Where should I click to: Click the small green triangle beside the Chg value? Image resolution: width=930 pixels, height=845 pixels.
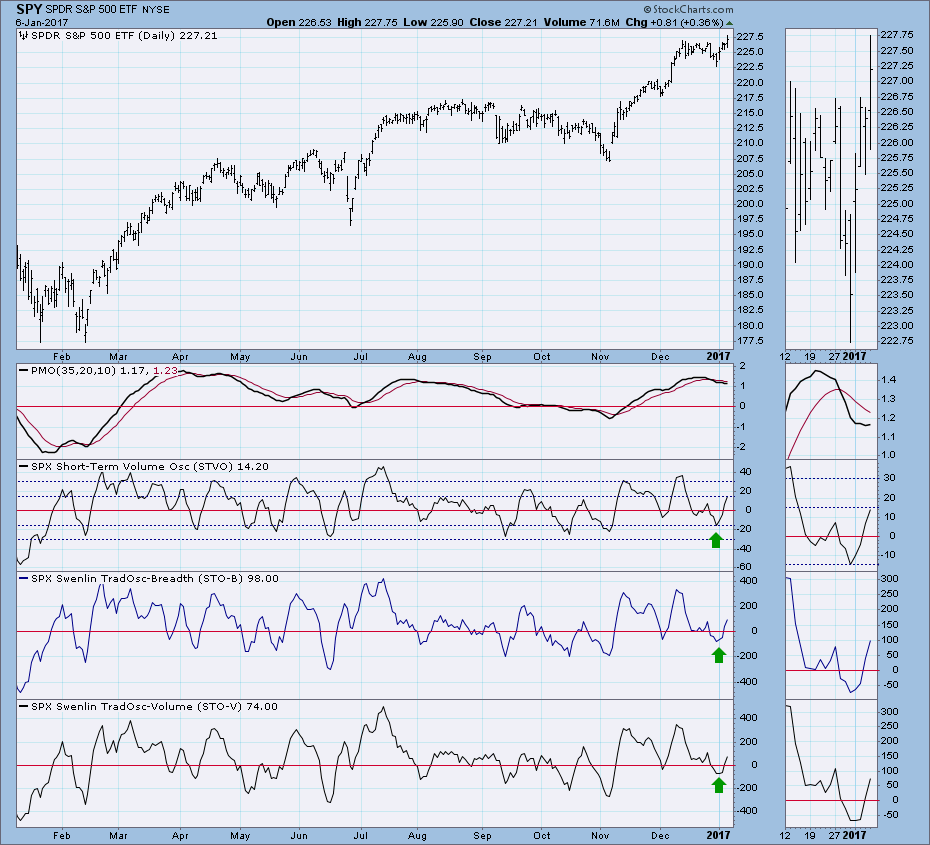coord(730,23)
